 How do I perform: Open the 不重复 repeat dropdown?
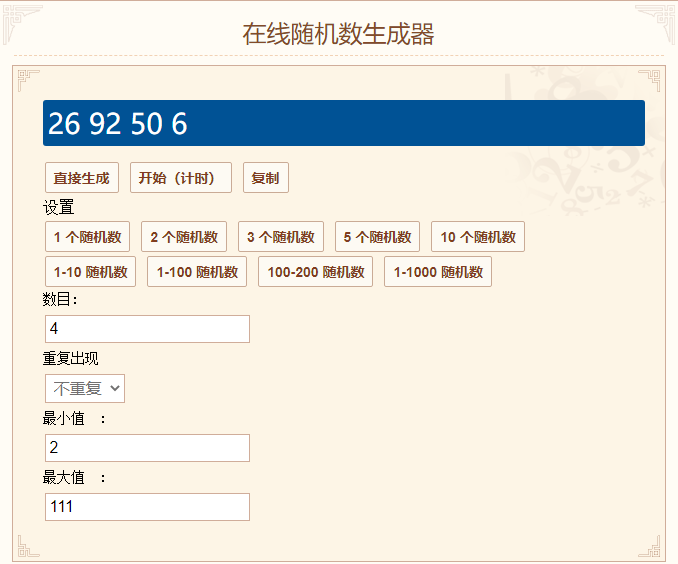(85, 388)
